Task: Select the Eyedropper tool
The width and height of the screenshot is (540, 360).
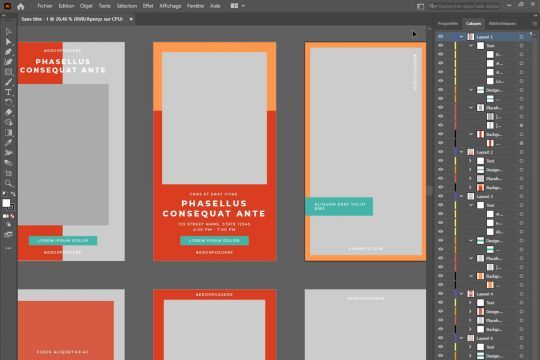Action: click(8, 143)
